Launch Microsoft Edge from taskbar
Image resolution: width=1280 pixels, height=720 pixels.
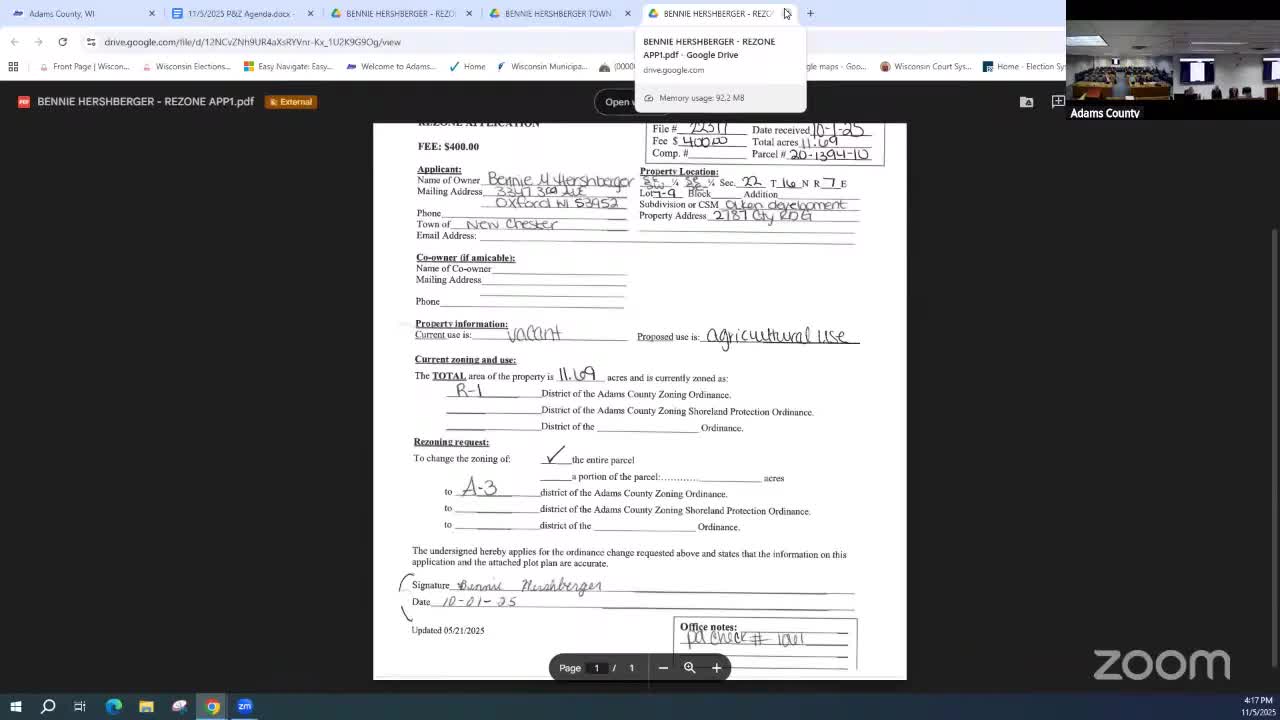113,706
